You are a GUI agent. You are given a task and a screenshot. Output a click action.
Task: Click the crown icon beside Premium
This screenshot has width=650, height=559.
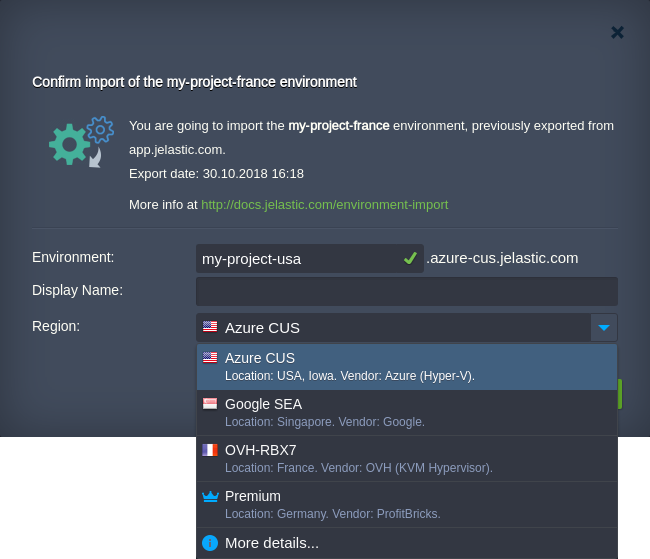coord(210,496)
